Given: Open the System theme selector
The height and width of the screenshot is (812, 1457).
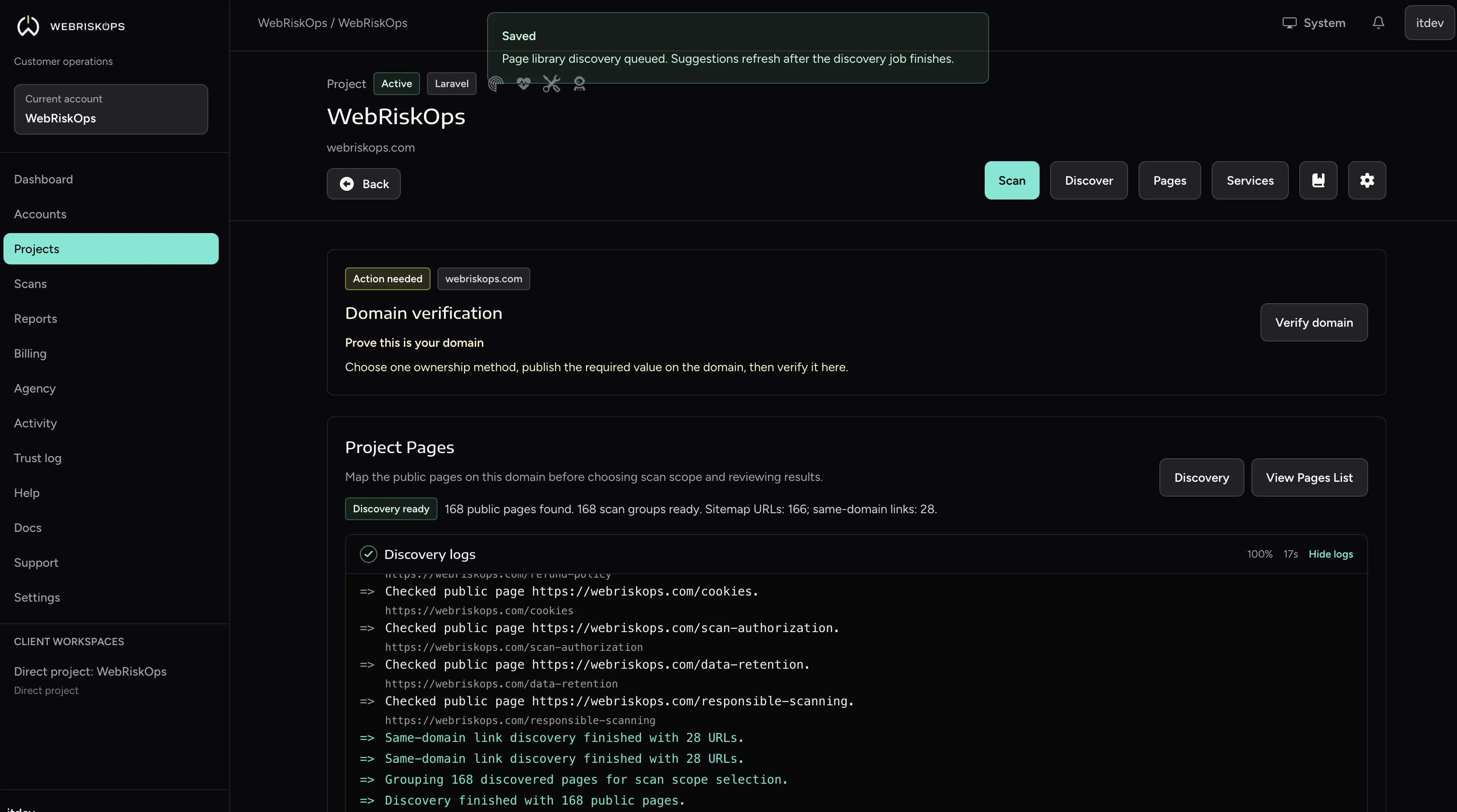Looking at the screenshot, I should point(1313,23).
